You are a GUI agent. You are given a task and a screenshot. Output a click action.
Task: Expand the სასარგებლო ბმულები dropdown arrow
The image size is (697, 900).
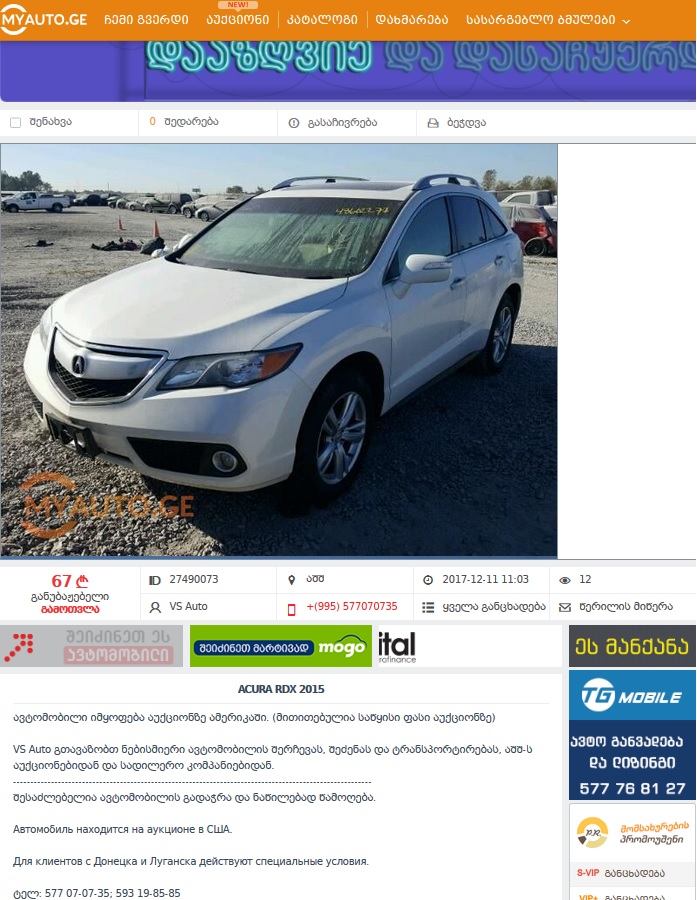click(626, 21)
